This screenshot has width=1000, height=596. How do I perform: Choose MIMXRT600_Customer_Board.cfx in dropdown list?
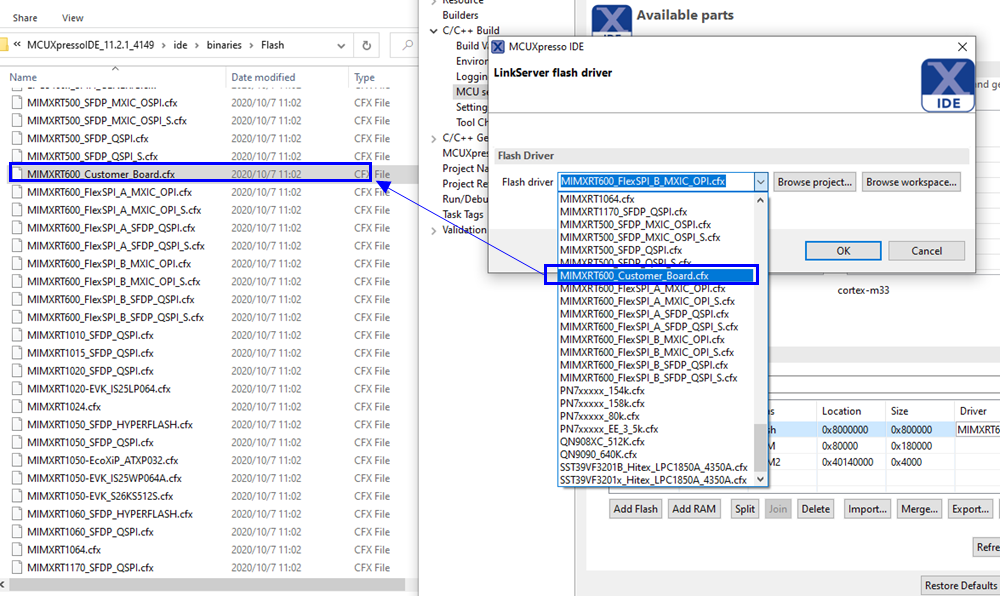click(x=656, y=275)
